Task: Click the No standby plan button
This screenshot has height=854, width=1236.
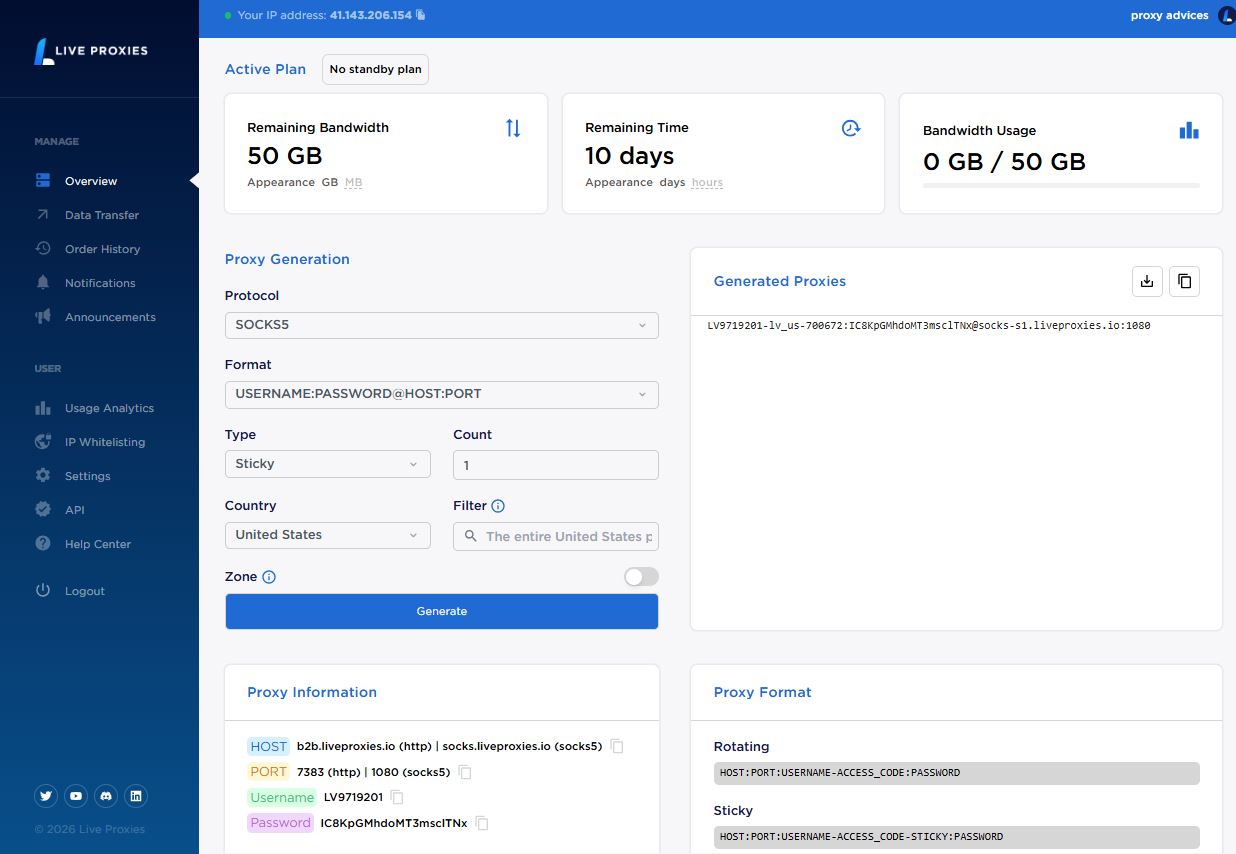Action: pyautogui.click(x=375, y=69)
